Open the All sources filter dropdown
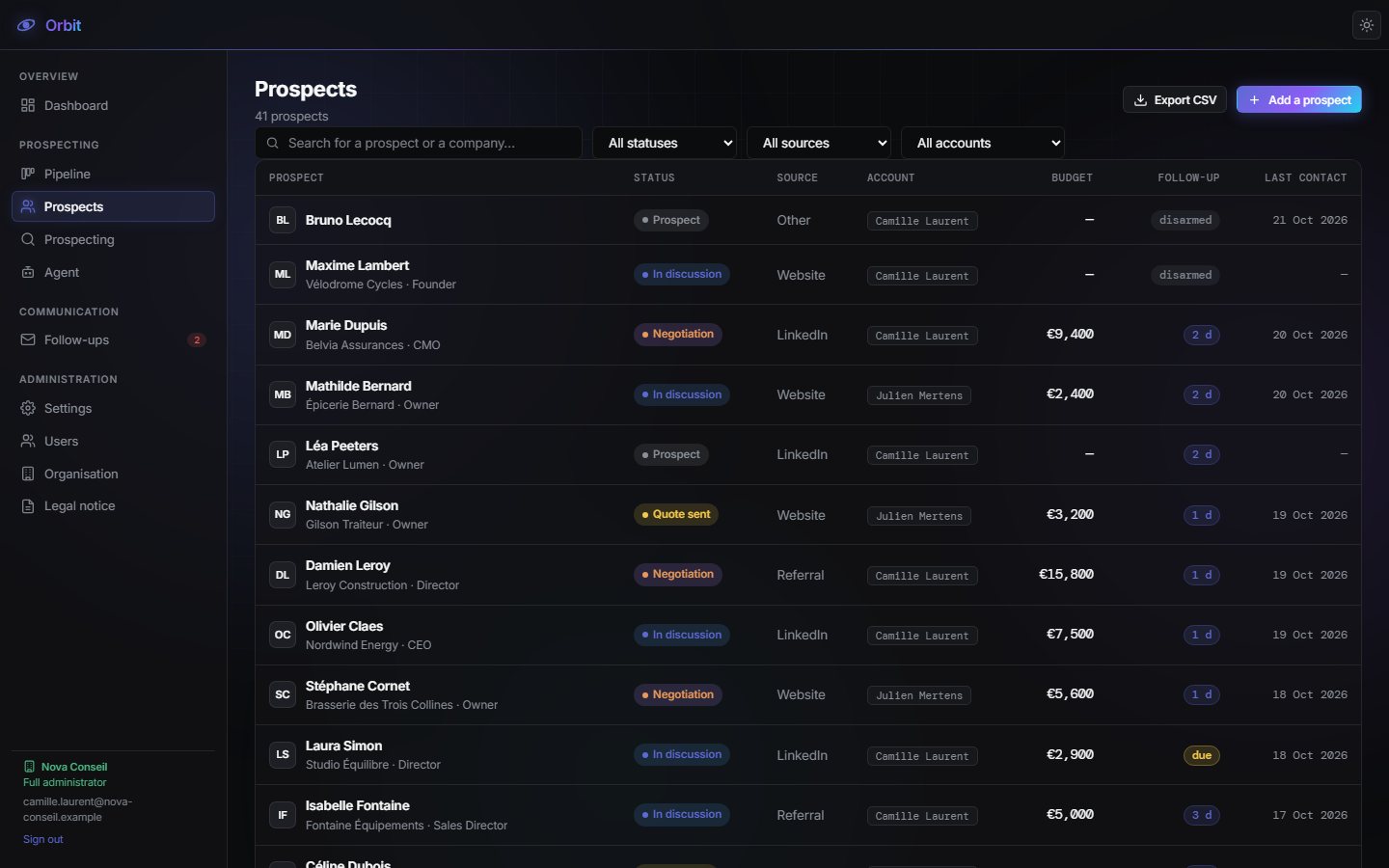1389x868 pixels. [819, 143]
